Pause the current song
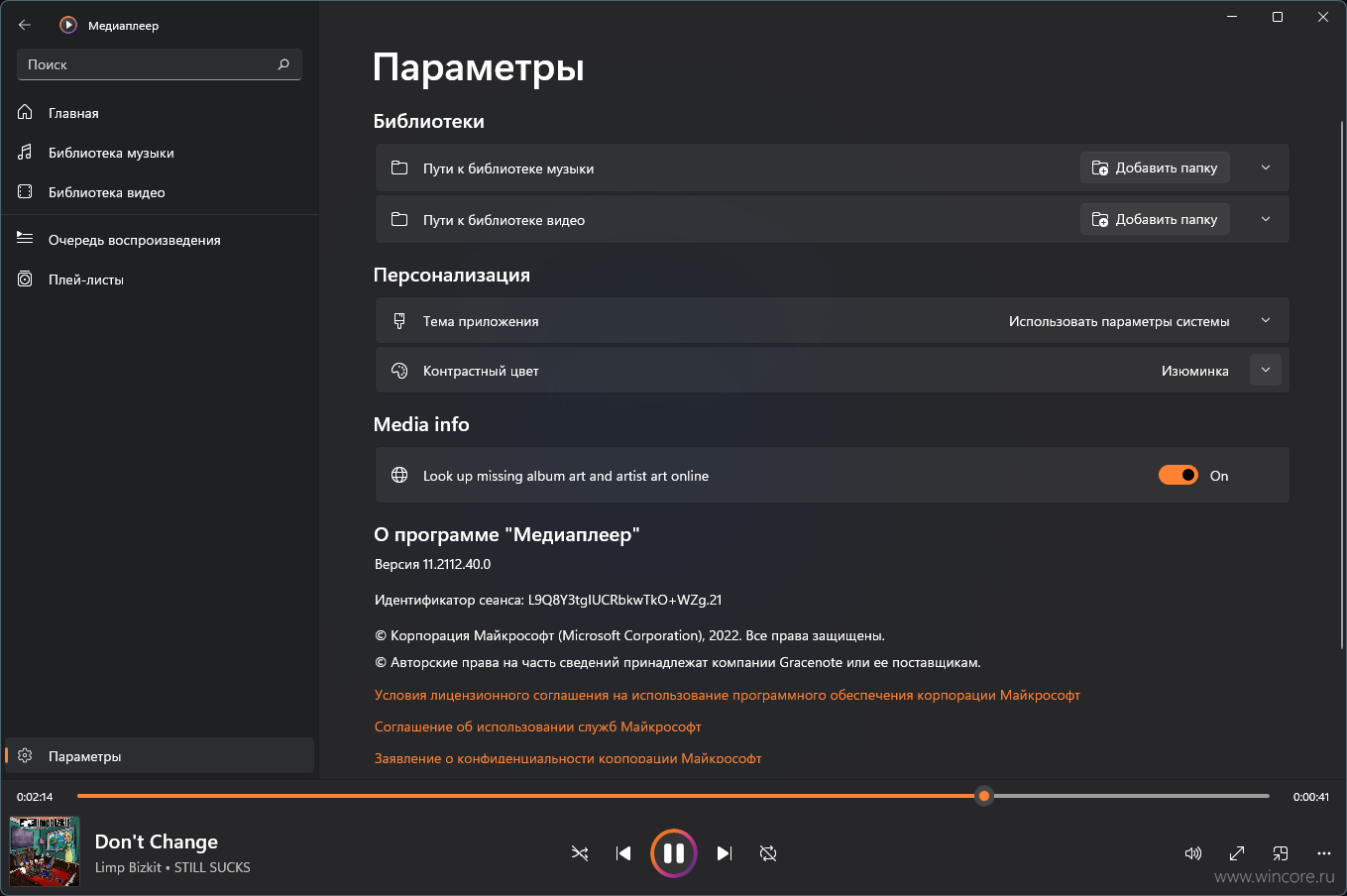This screenshot has height=896, width=1347. click(x=674, y=853)
